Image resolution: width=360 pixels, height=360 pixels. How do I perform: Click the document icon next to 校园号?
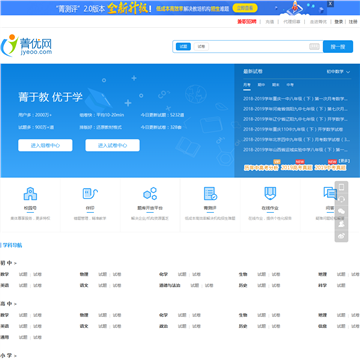(x=90, y=194)
